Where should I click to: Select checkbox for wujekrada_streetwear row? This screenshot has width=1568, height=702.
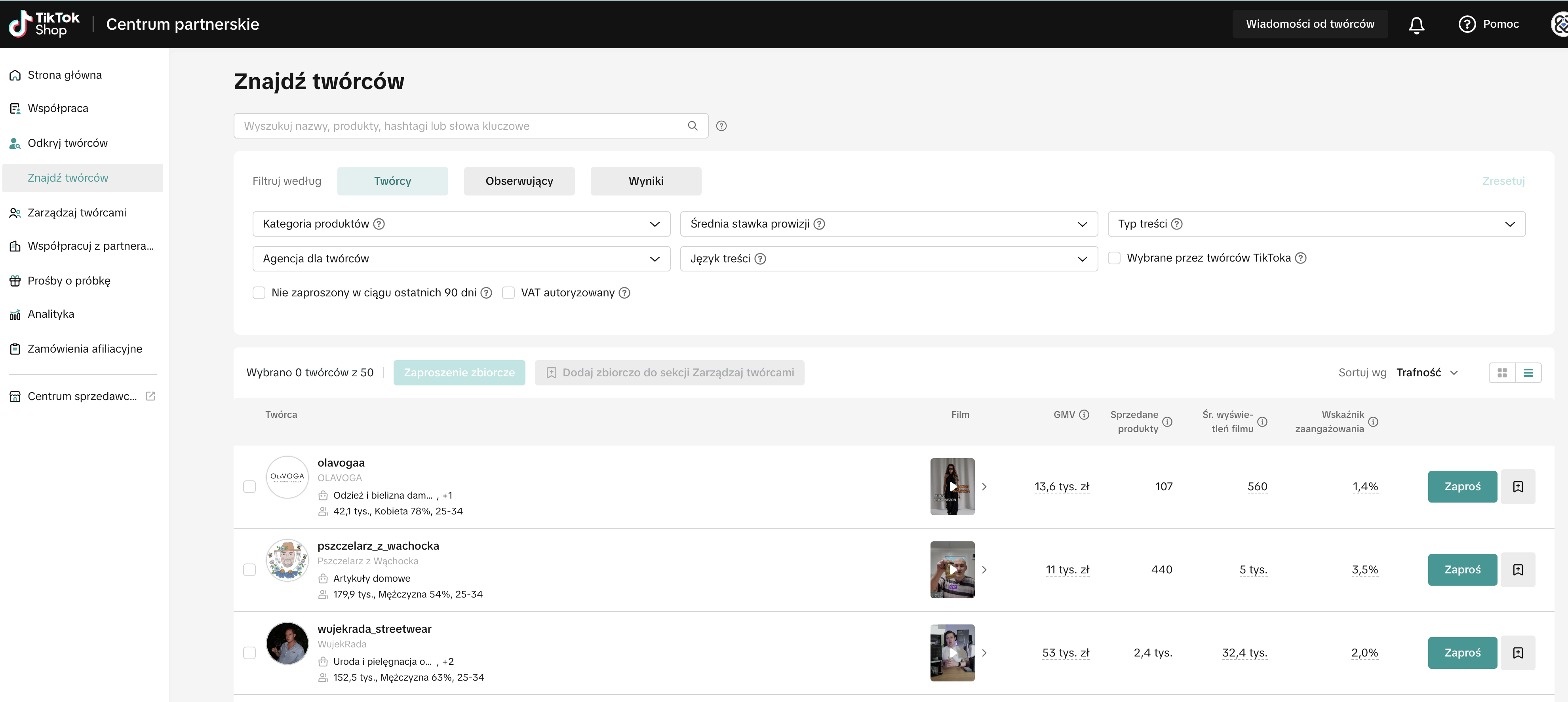[x=249, y=653]
